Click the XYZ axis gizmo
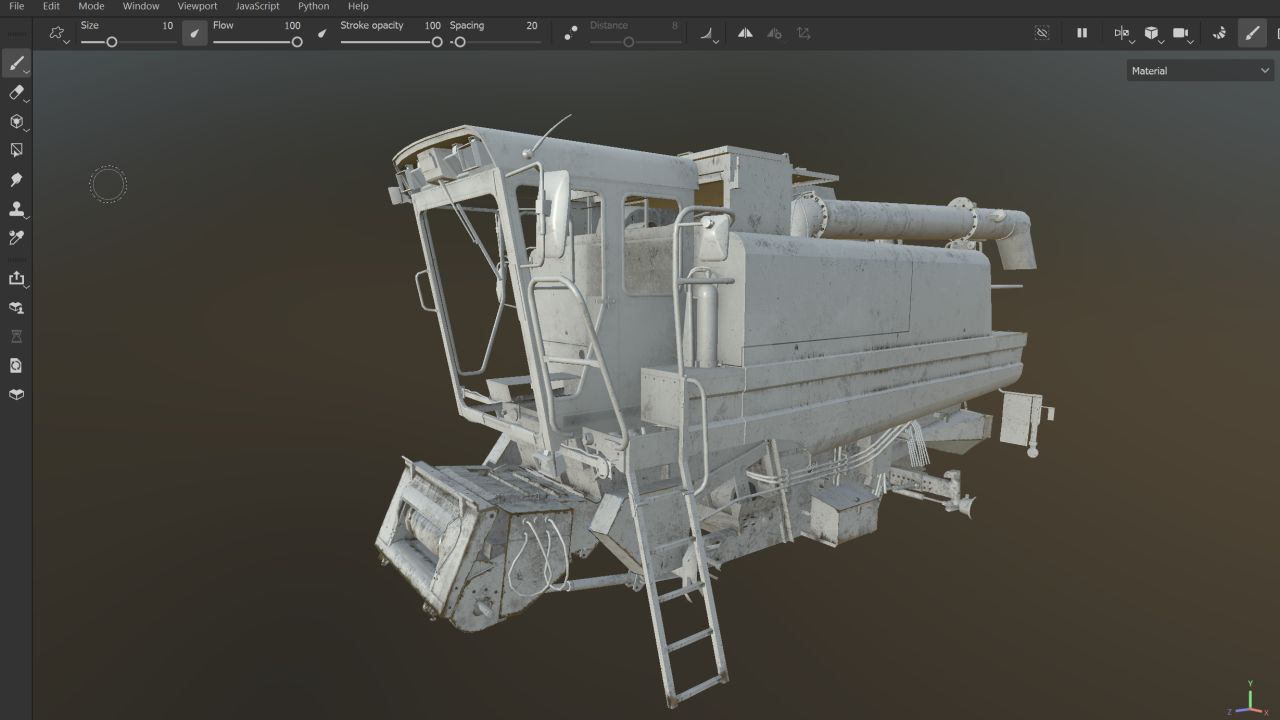This screenshot has height=720, width=1280. coord(1248,698)
